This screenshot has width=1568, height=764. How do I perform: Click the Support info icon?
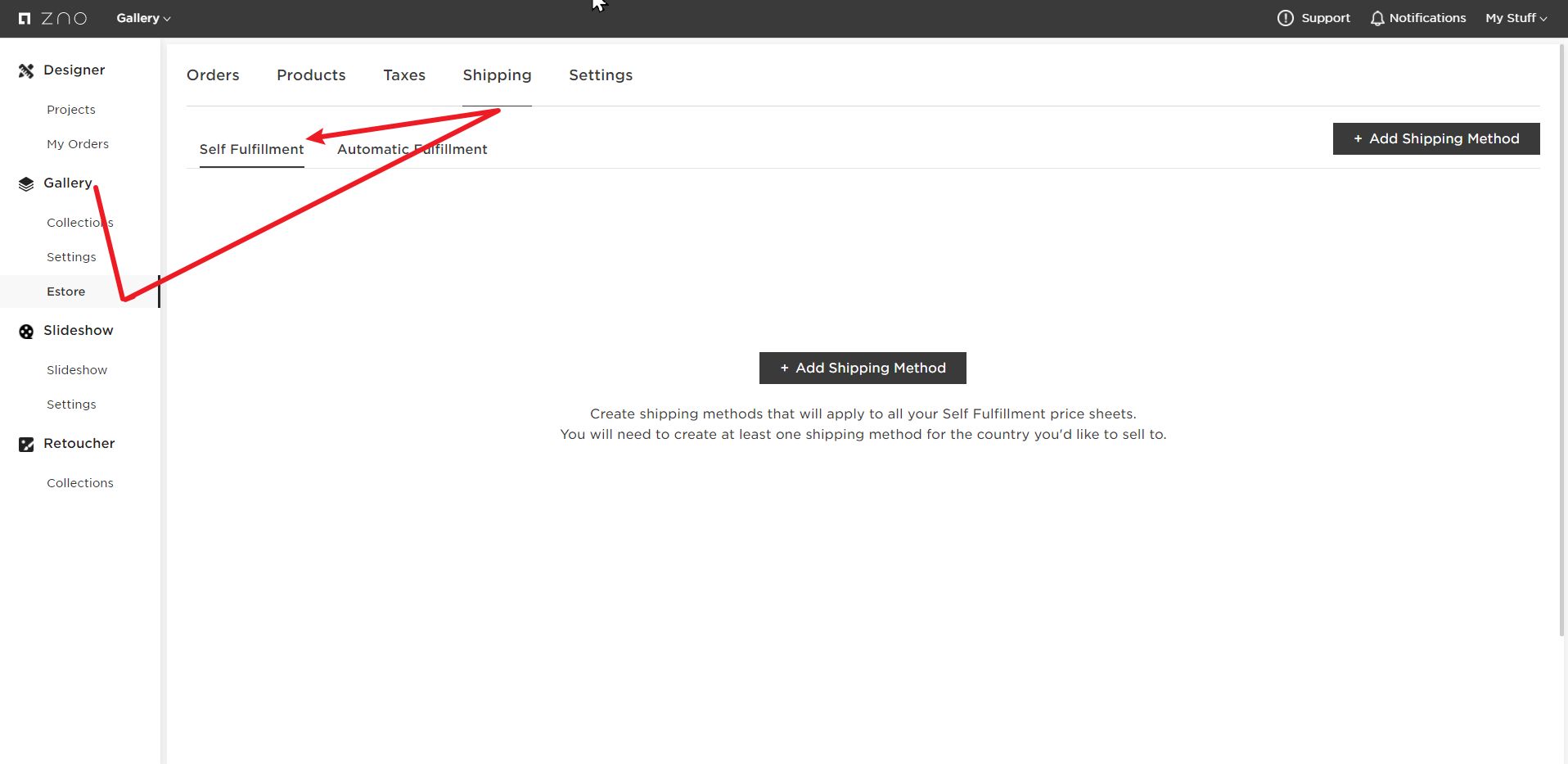click(1285, 18)
